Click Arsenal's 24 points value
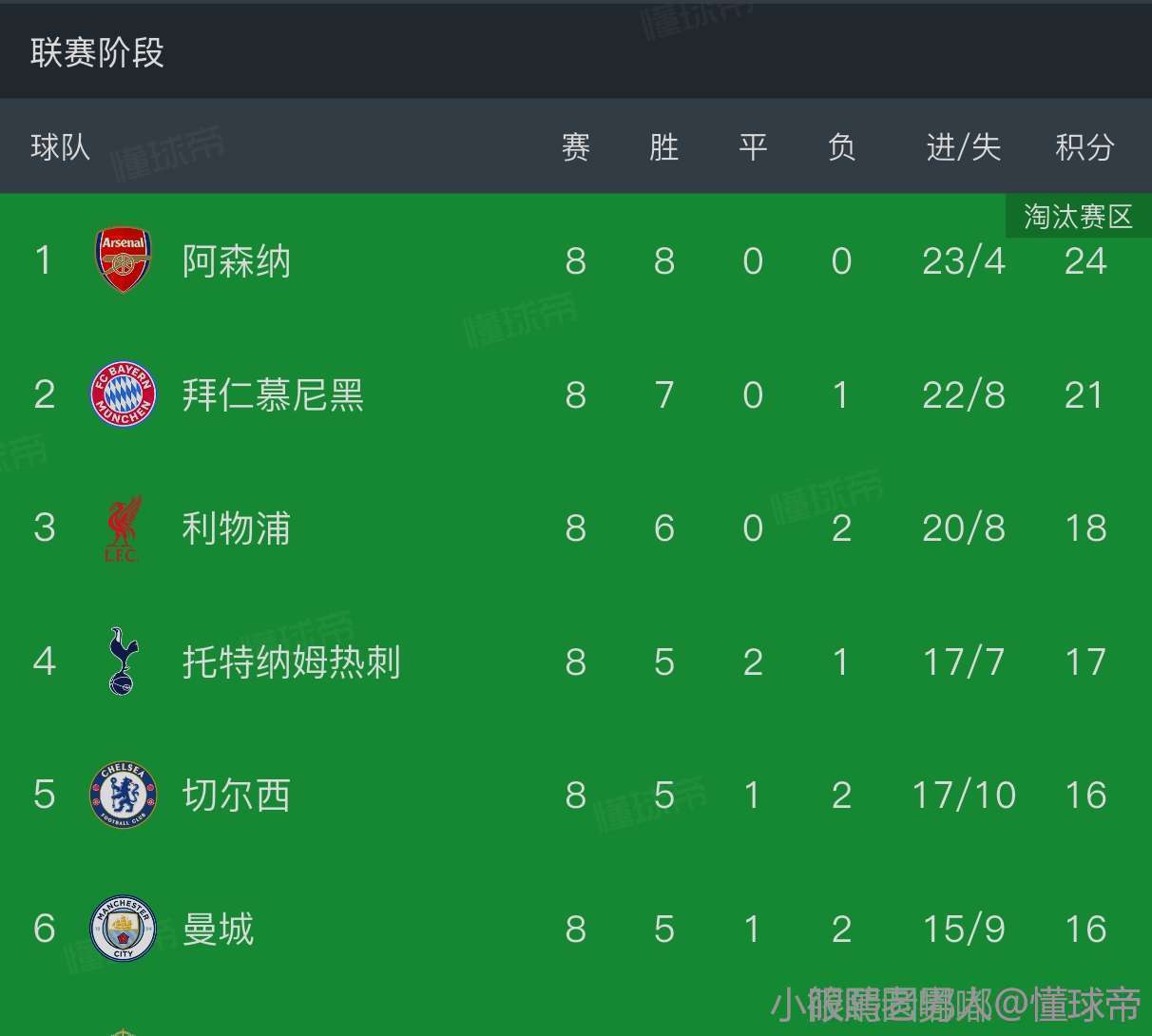1152x1036 pixels. 1085,261
